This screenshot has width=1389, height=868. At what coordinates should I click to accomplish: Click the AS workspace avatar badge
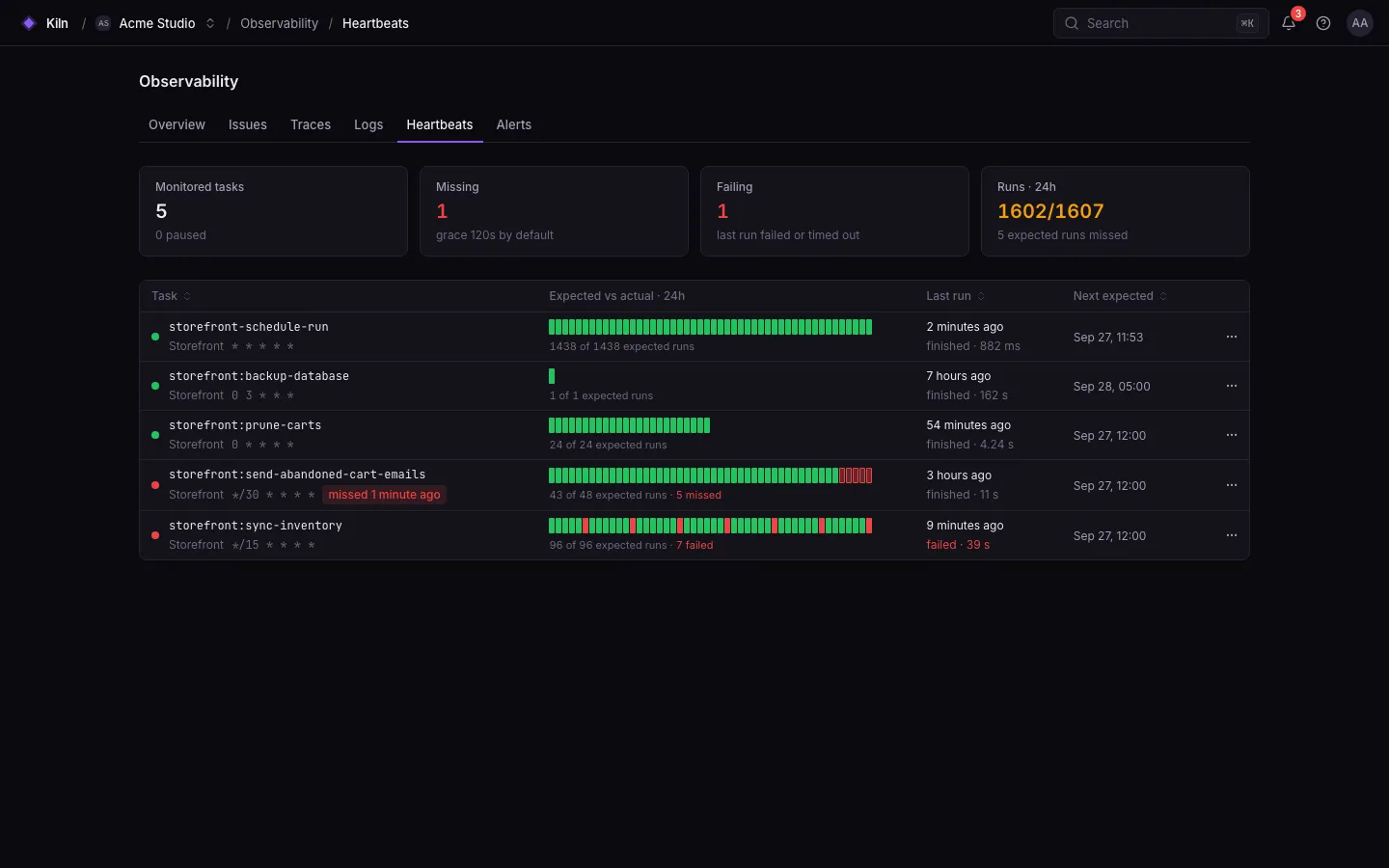pos(103,23)
